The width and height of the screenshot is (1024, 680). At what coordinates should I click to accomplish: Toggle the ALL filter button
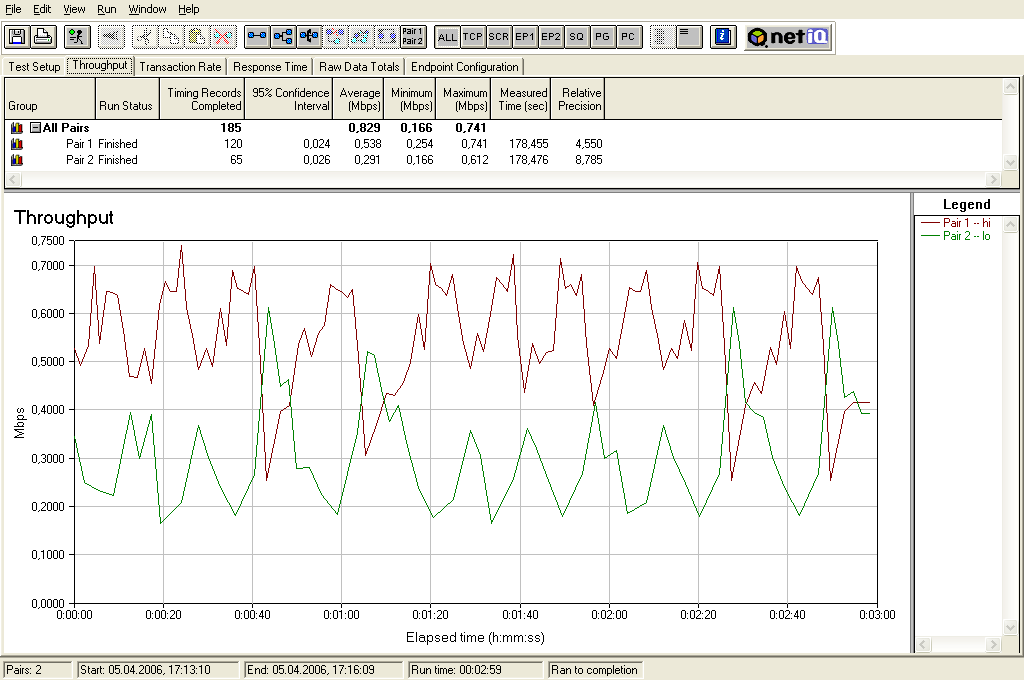tap(447, 37)
